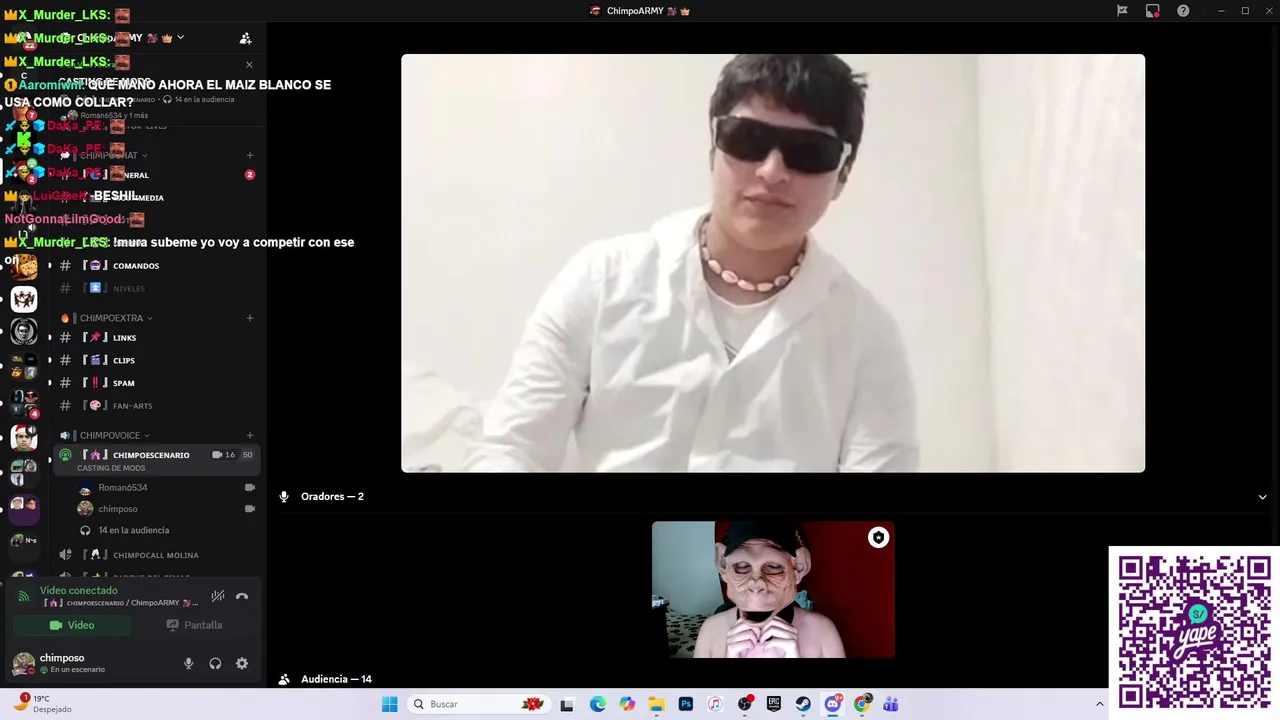Click the notification flag icon in title bar
Image resolution: width=1280 pixels, height=720 pixels.
click(x=1122, y=11)
